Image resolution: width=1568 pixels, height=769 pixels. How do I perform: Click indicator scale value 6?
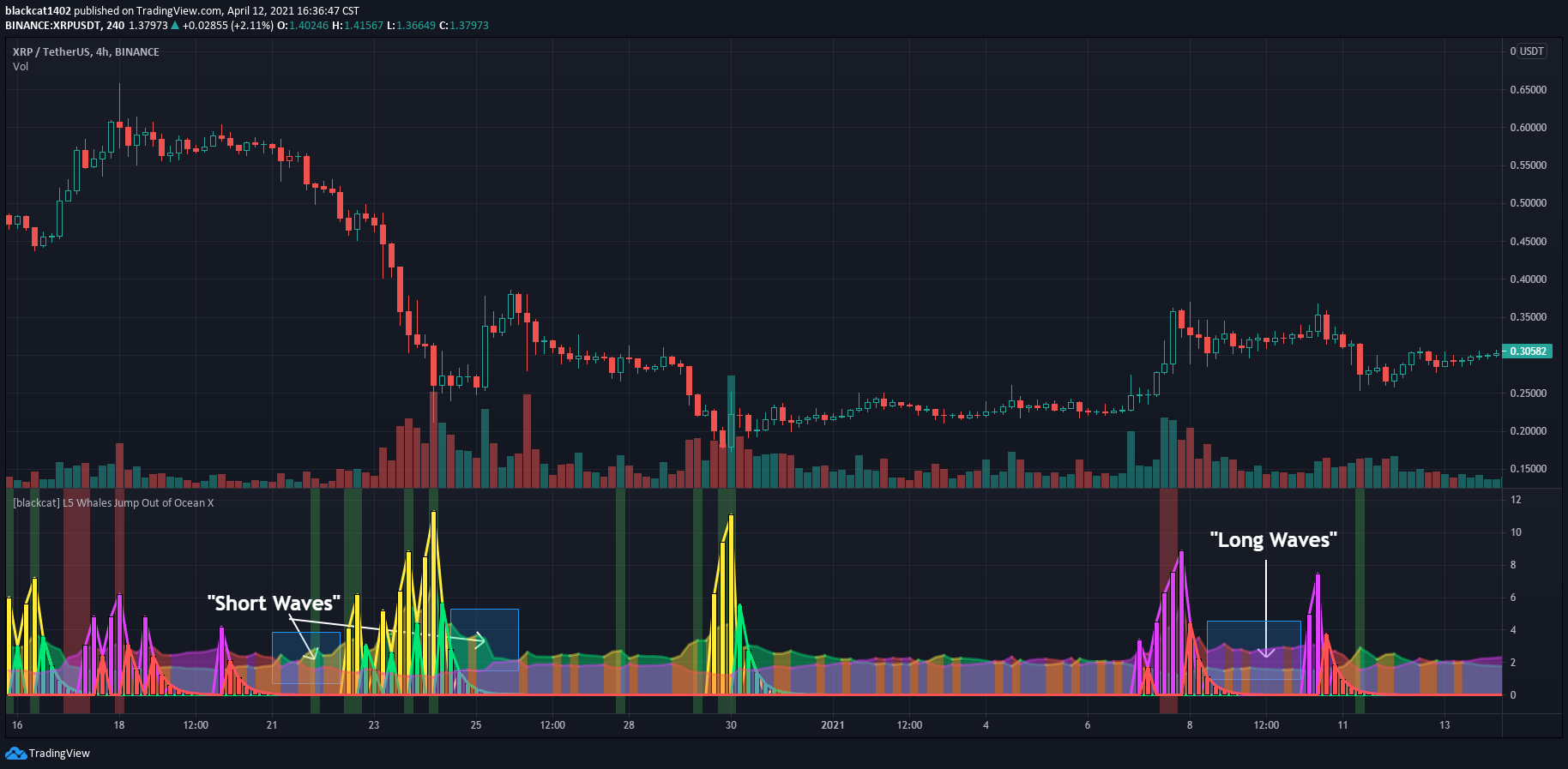1513,598
